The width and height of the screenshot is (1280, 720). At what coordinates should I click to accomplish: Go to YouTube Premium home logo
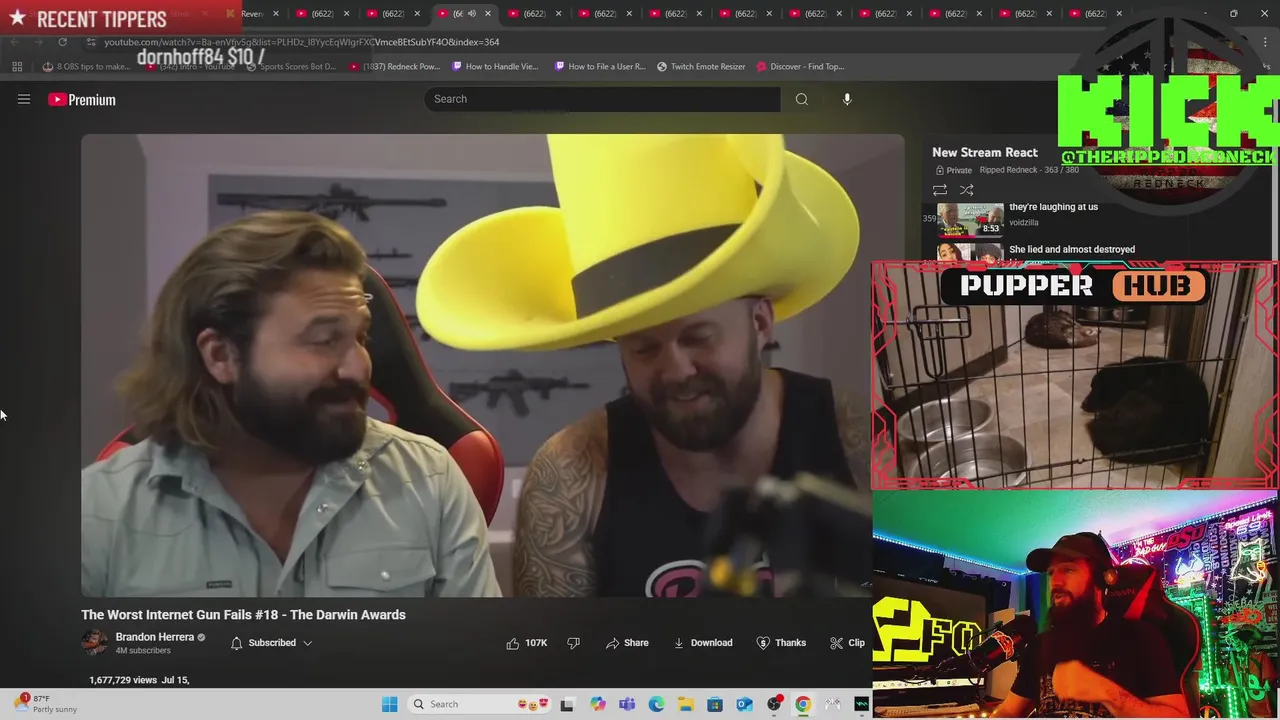click(x=82, y=99)
